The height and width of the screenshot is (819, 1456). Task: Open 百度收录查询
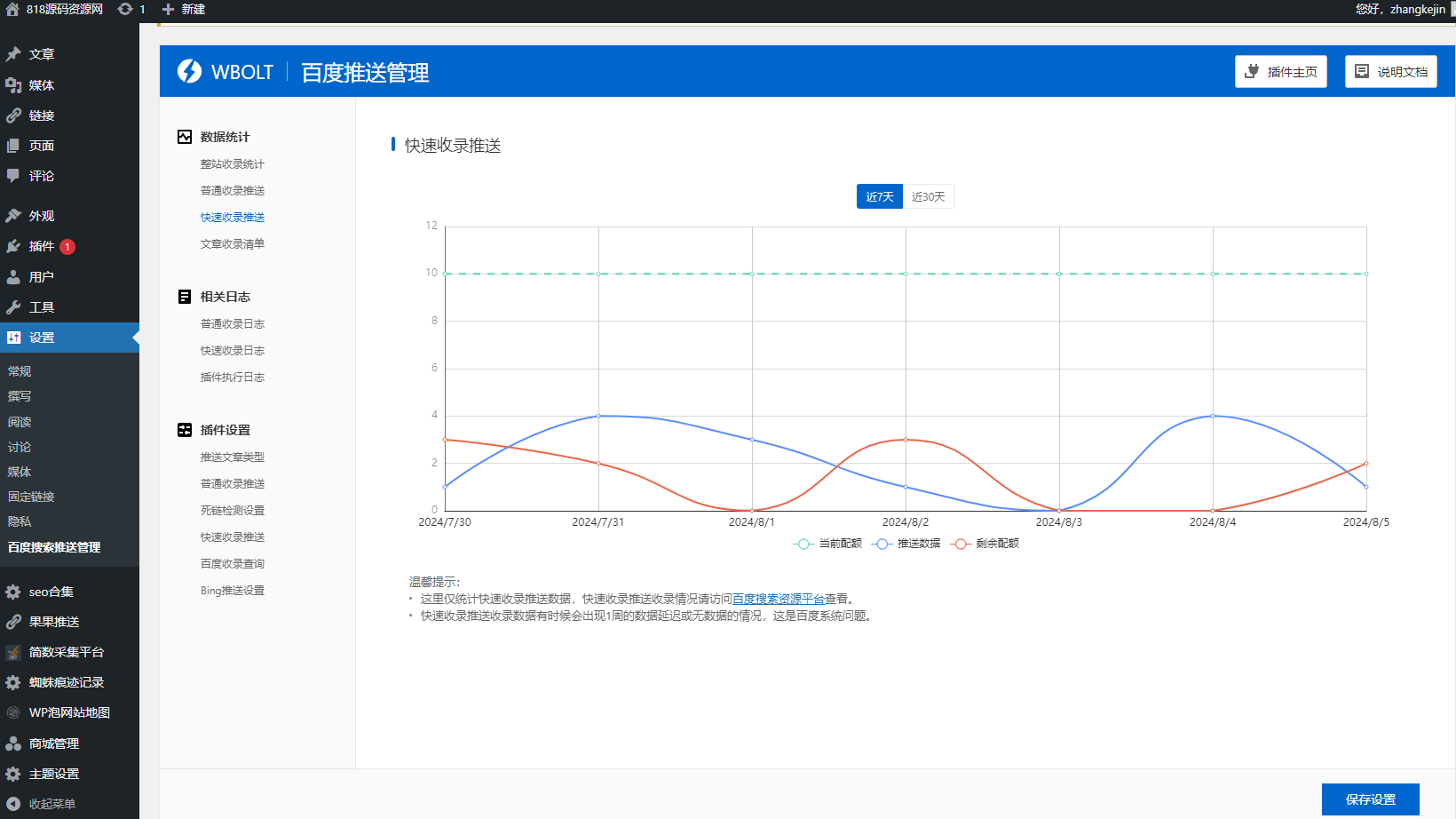pyautogui.click(x=233, y=564)
